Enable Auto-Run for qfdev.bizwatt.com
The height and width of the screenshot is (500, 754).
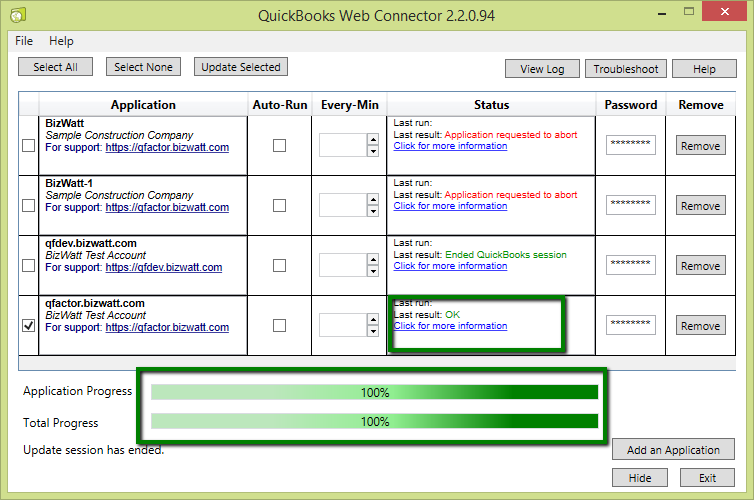pyautogui.click(x=279, y=265)
